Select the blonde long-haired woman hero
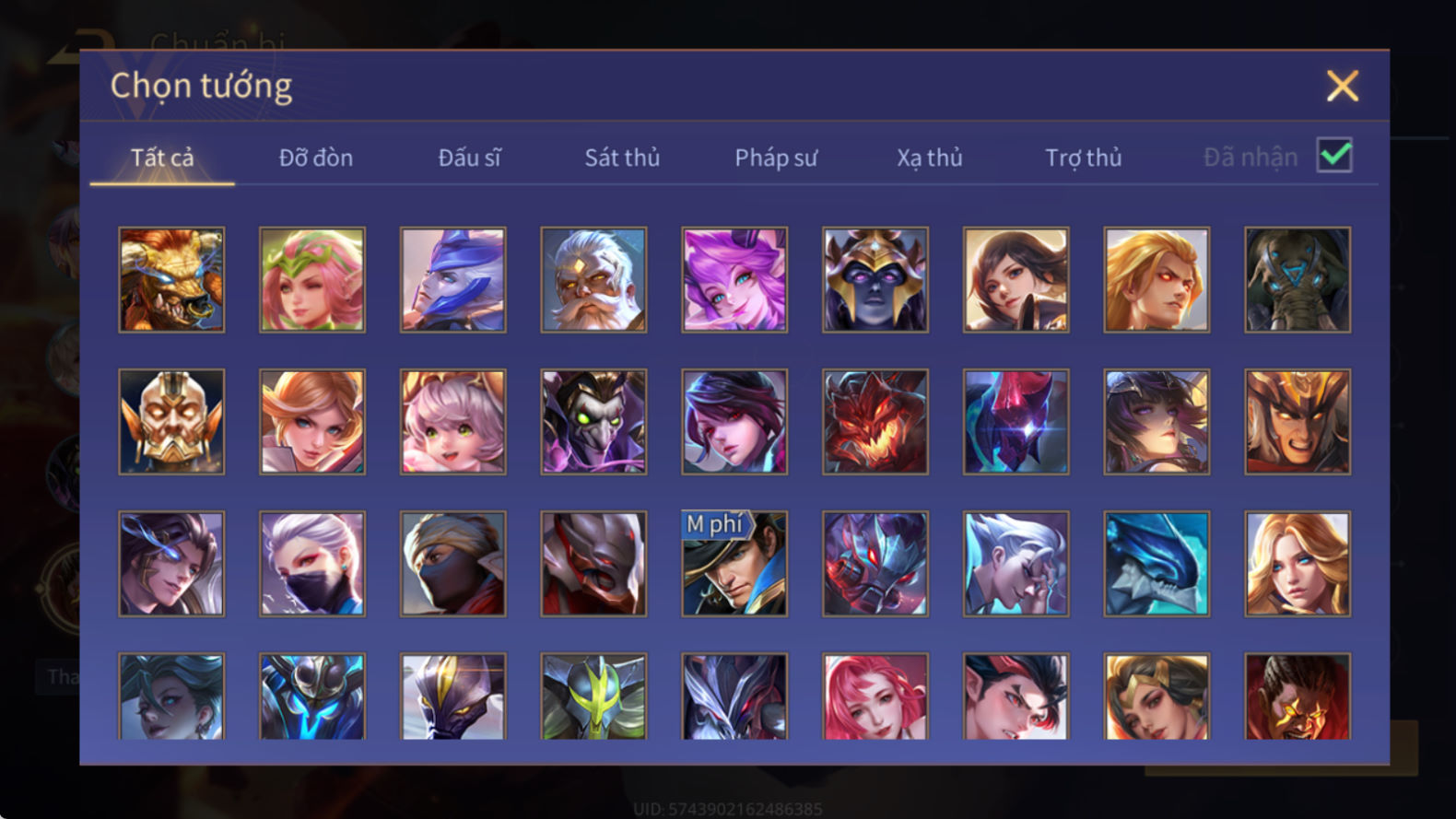 click(x=1297, y=563)
